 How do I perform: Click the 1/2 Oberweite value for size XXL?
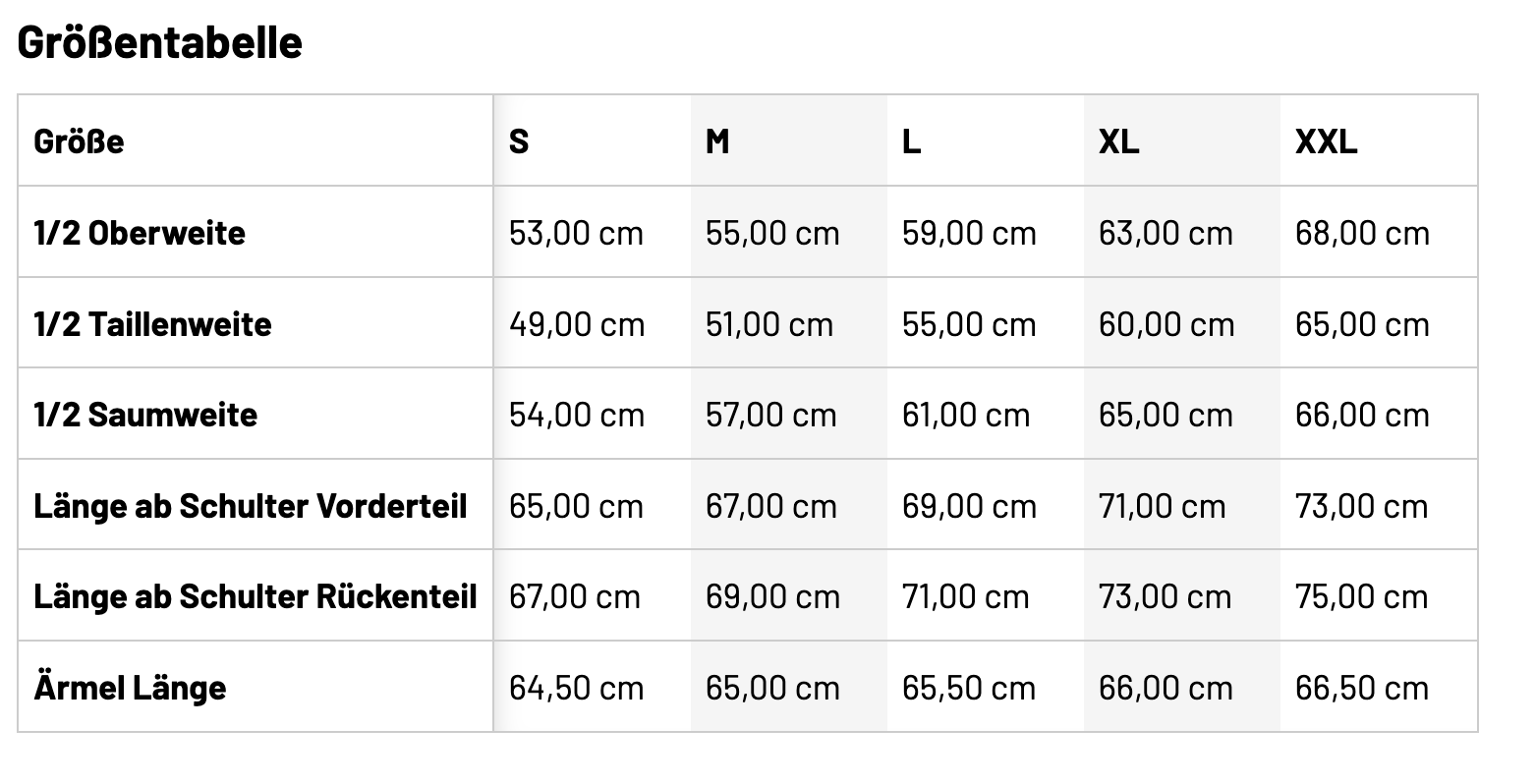(x=1362, y=233)
